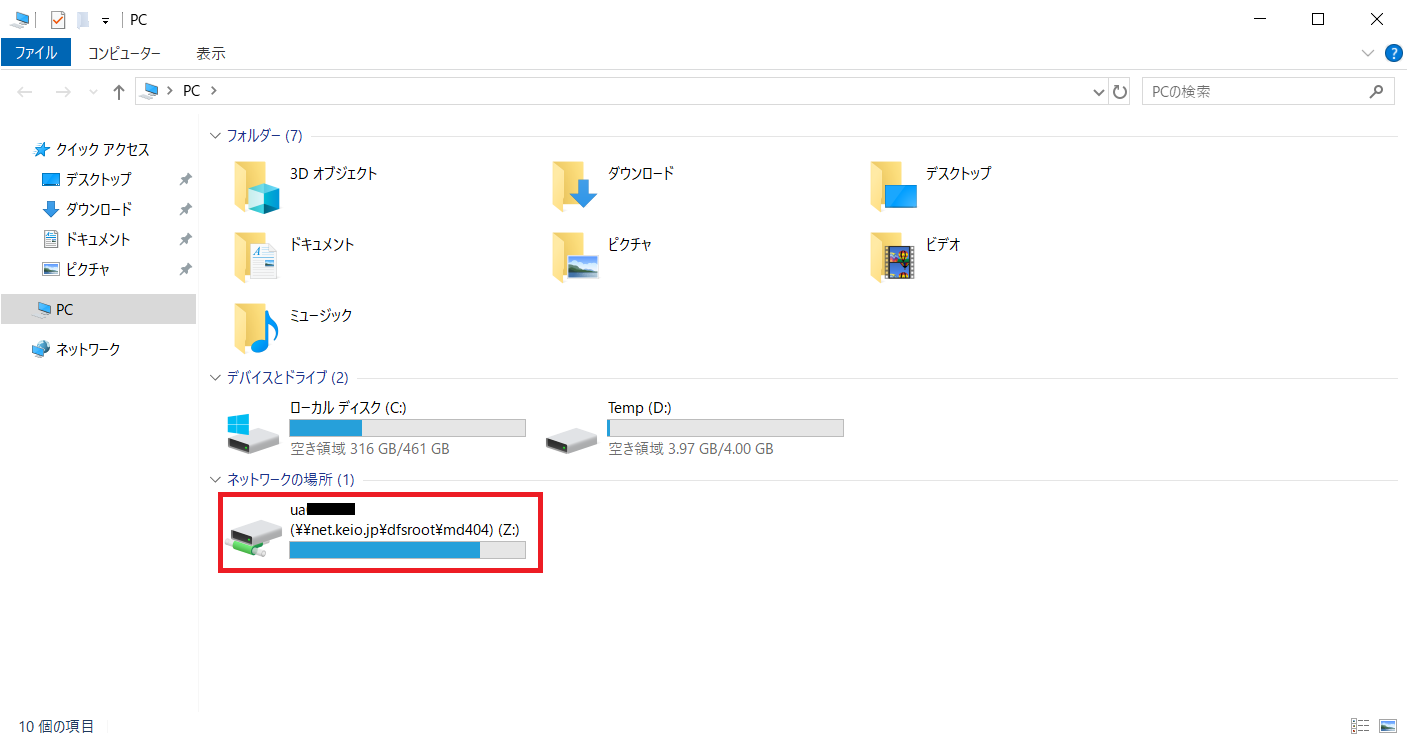Open the address bar history dropdown

(1100, 92)
